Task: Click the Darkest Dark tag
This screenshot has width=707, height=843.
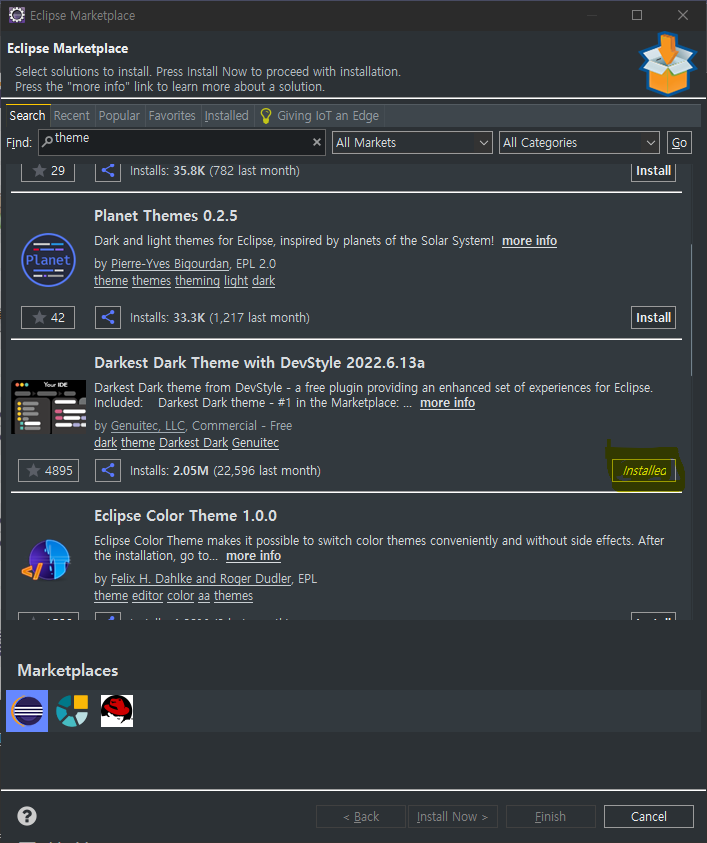Action: coord(194,442)
